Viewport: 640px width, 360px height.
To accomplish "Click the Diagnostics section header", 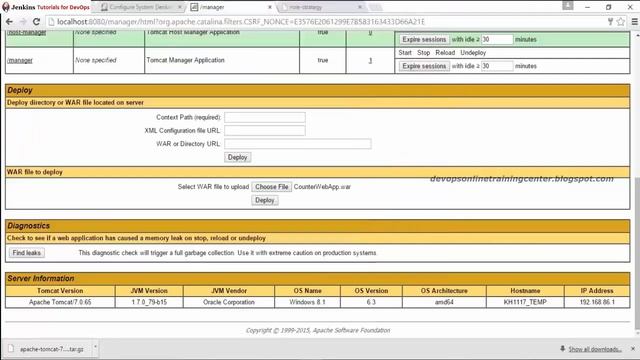I will [318, 226].
